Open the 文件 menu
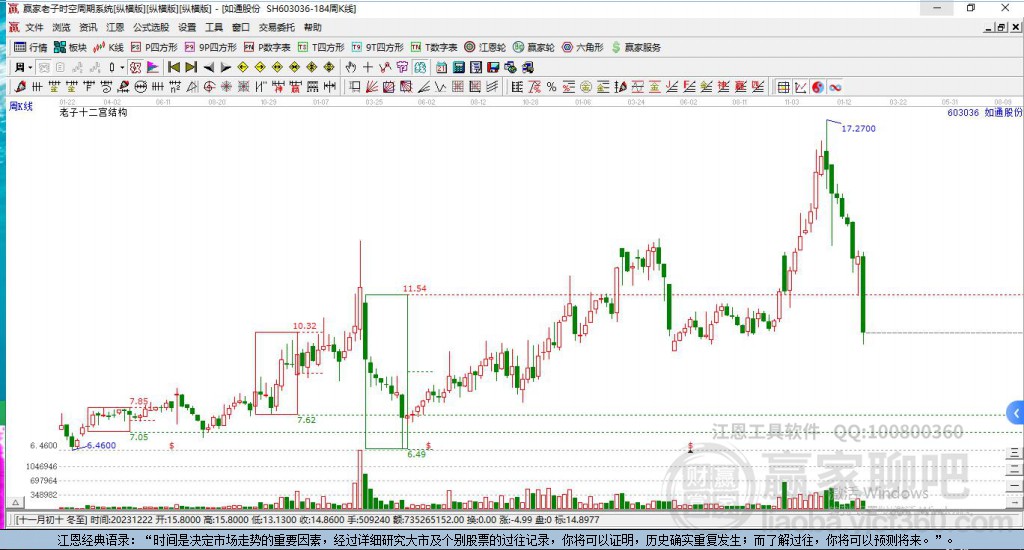Screen dimensions: 1024x550 (x=34, y=27)
